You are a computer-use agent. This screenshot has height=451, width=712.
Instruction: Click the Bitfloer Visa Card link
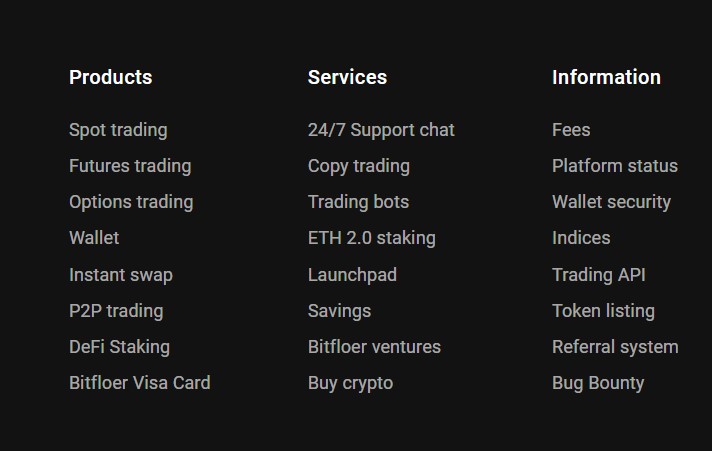[139, 383]
